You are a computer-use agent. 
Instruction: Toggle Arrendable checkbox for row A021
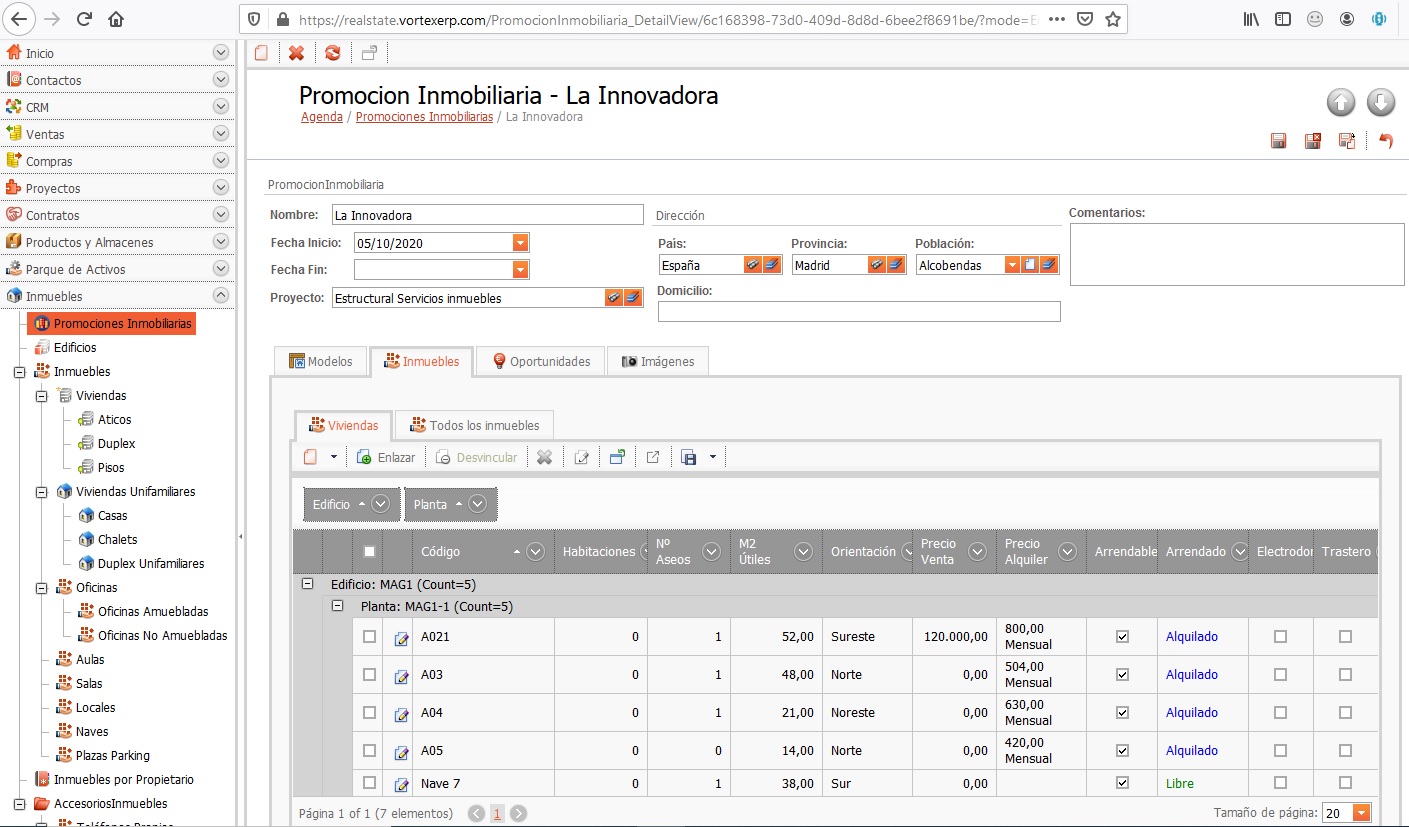[x=1122, y=636]
